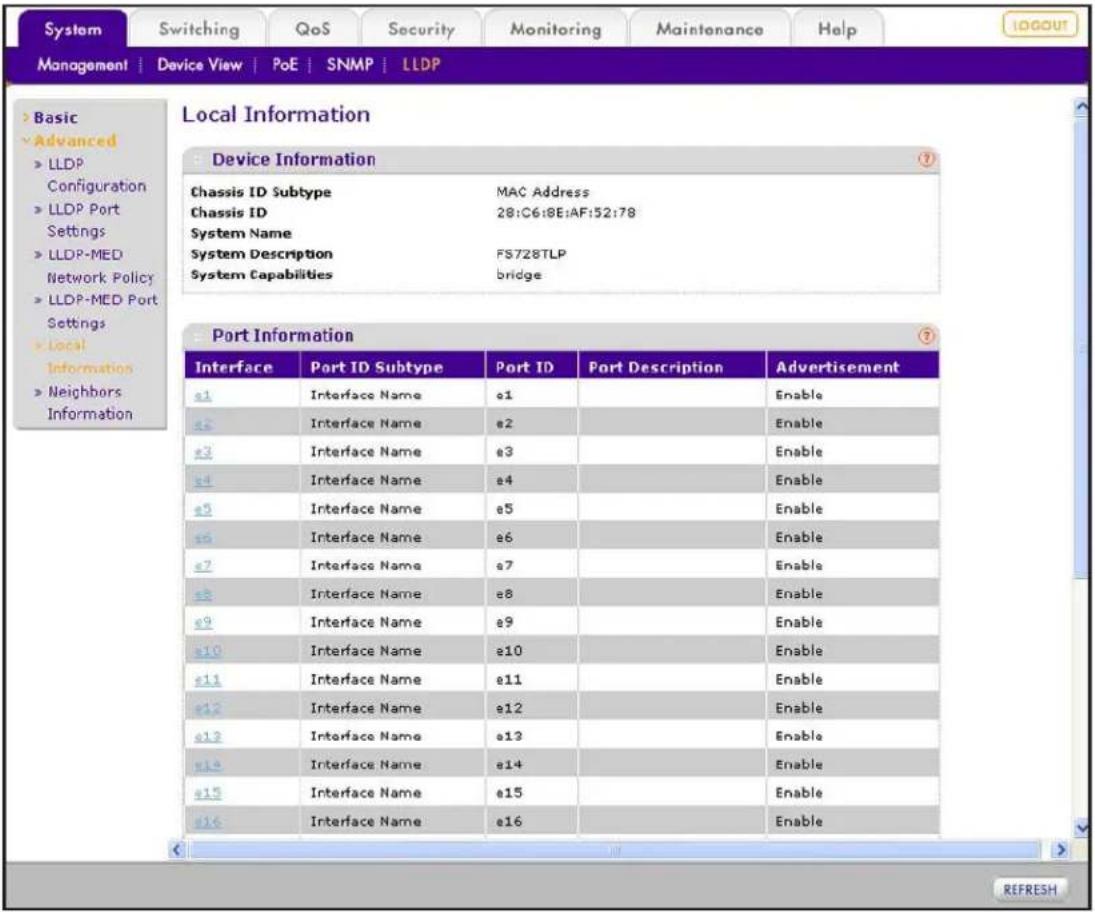This screenshot has width=1095, height=912.
Task: Expand the Basic menu section
Action: click(55, 118)
